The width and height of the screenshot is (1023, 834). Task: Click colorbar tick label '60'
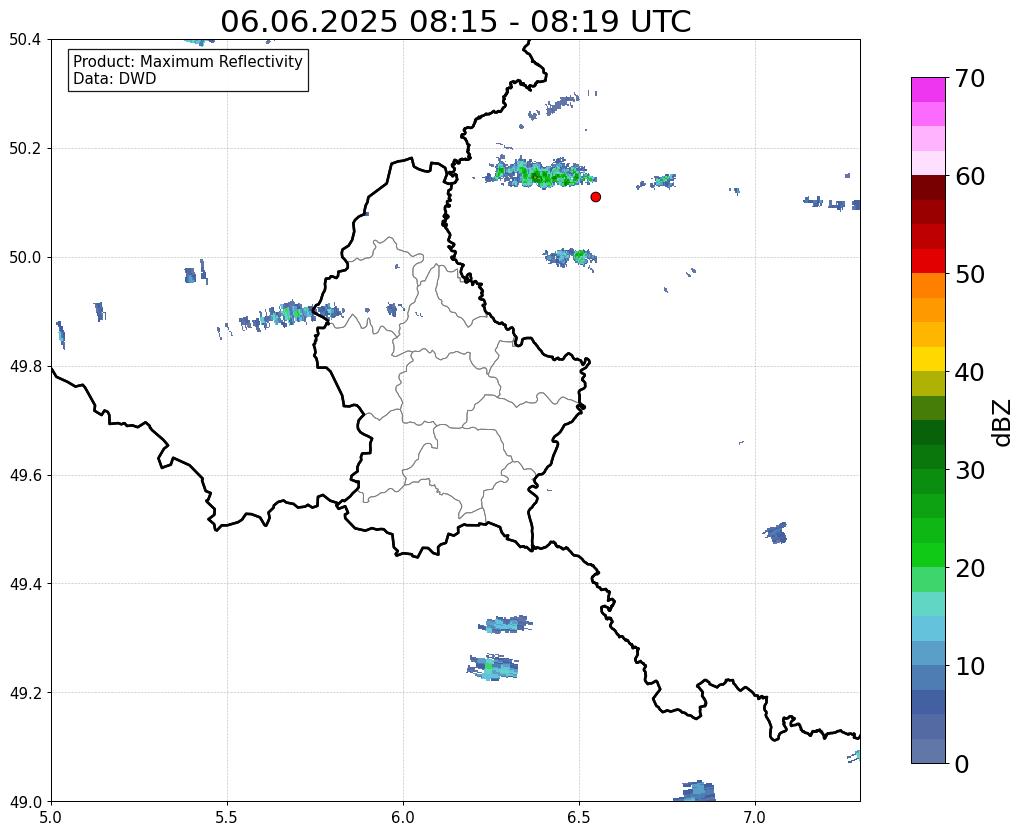point(970,176)
